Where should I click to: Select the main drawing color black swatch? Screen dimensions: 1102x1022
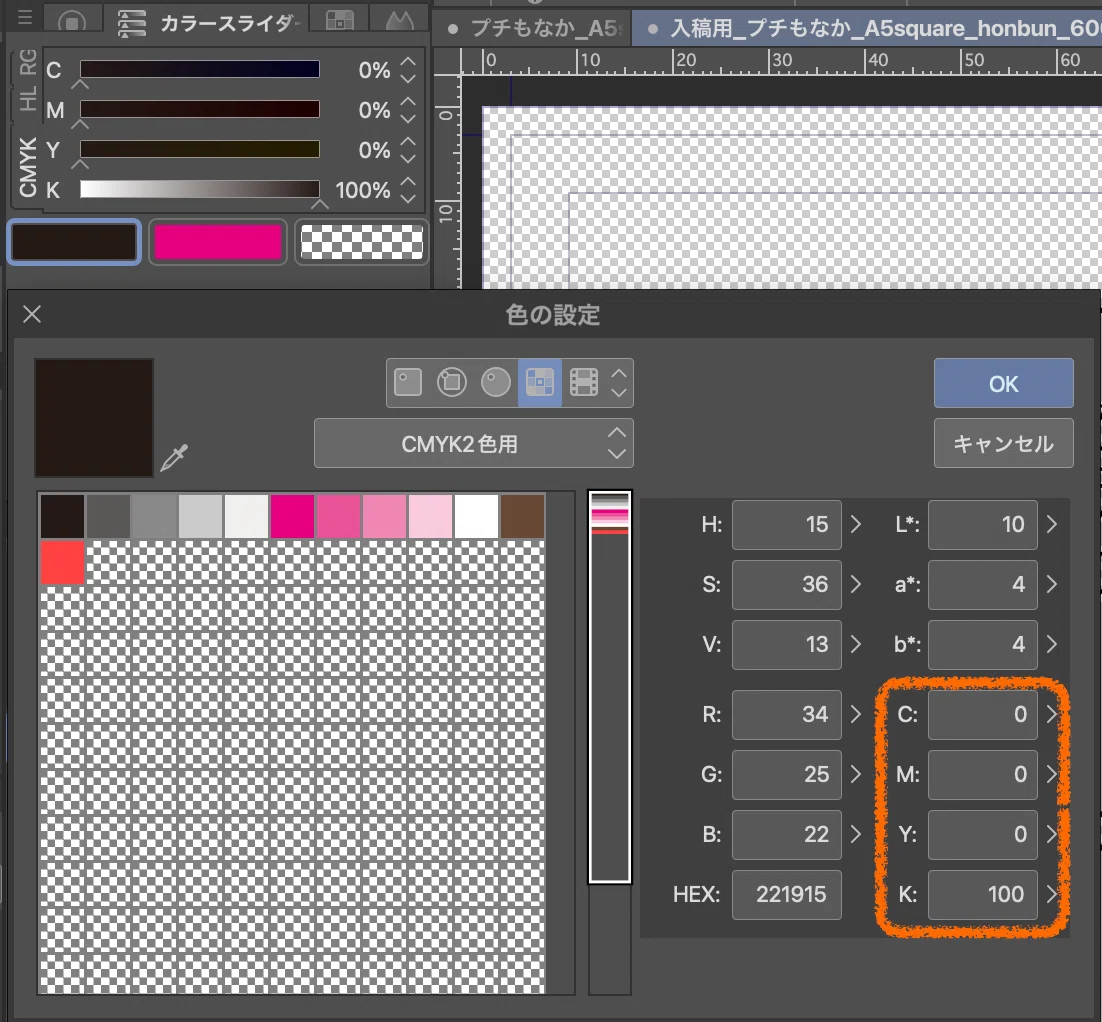pyautogui.click(x=74, y=242)
